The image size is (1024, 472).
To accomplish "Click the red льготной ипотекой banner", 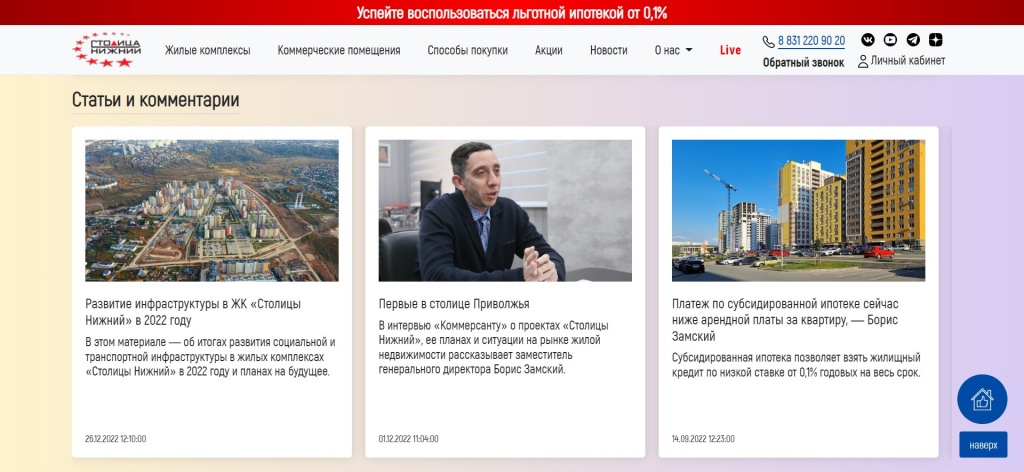I will point(512,12).
